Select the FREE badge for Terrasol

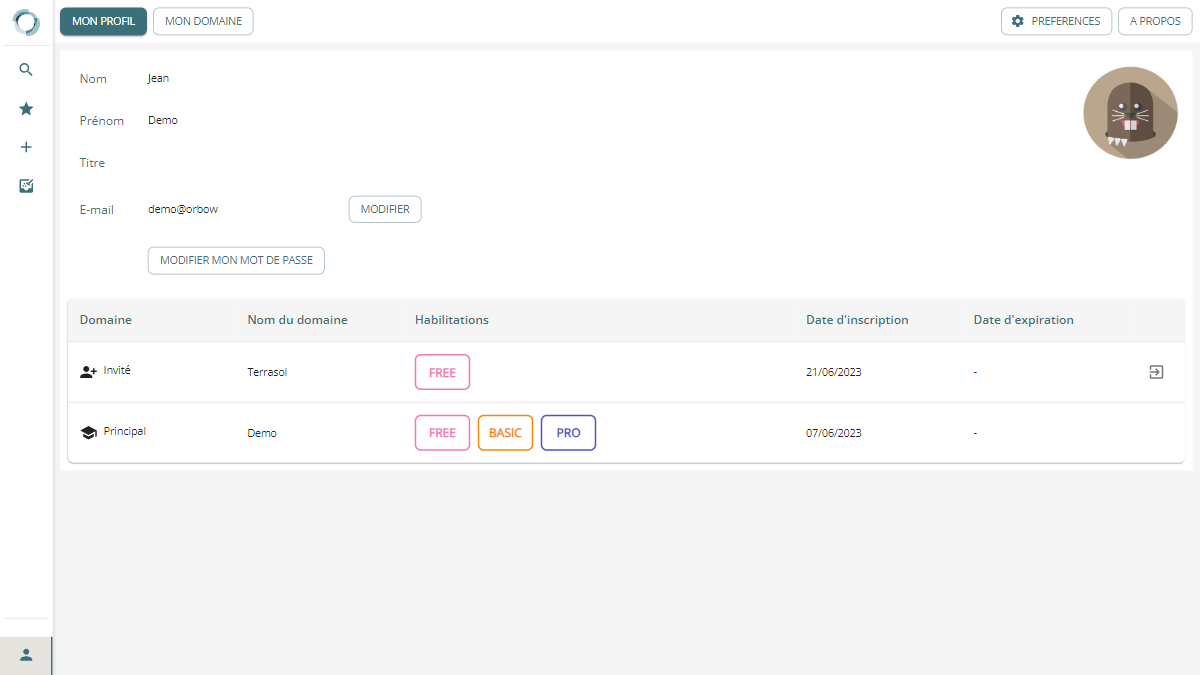[442, 372]
